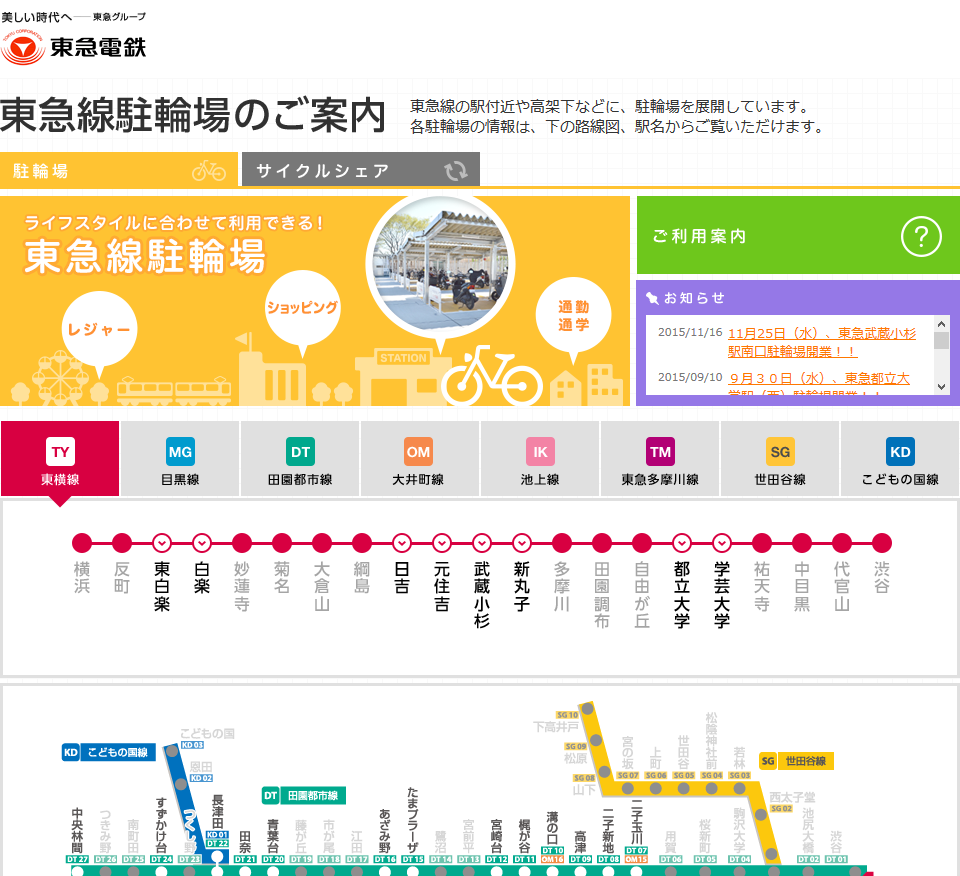Click the 長津田 station on map
Screen dimensions: 960x876
(x=217, y=812)
